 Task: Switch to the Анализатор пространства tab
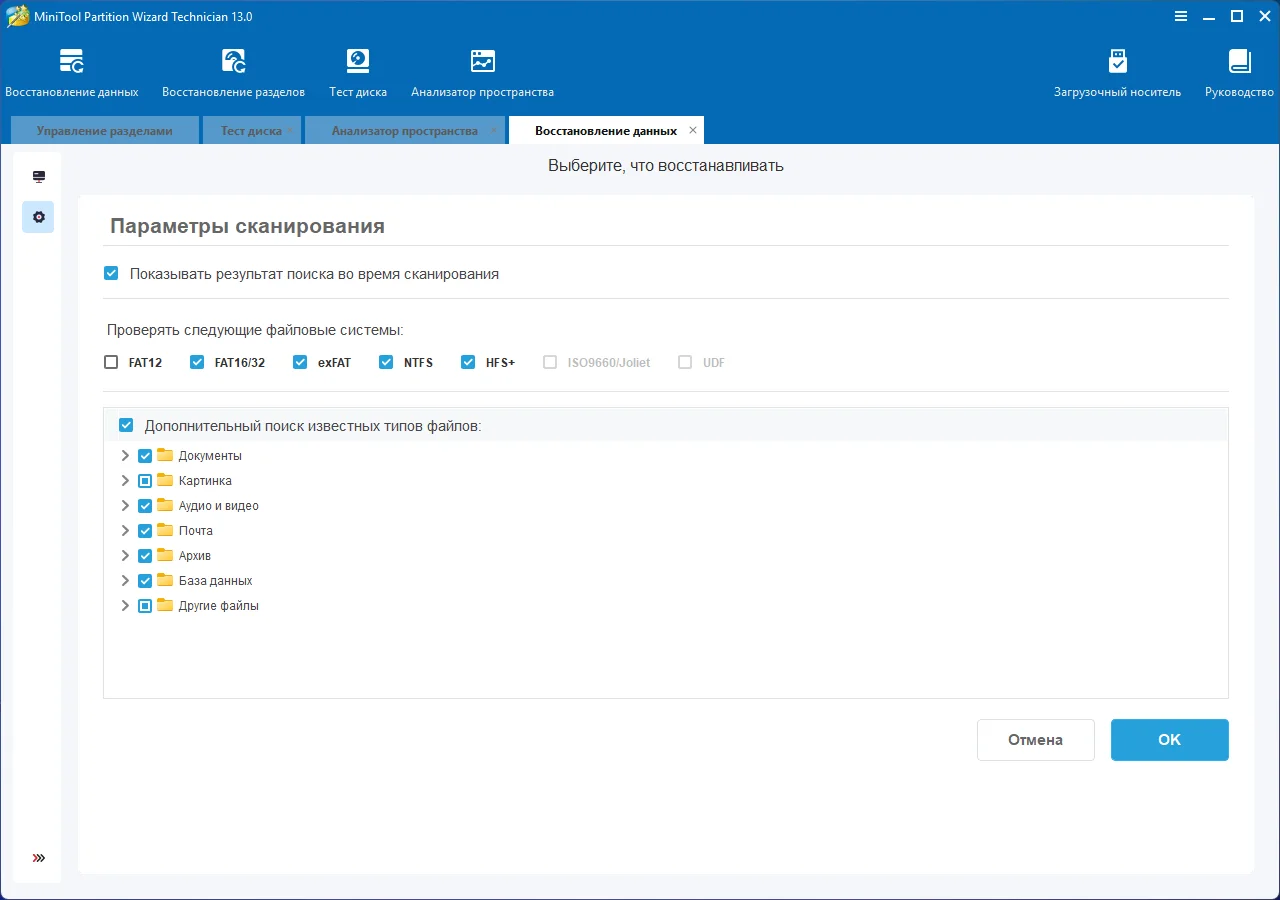404,131
